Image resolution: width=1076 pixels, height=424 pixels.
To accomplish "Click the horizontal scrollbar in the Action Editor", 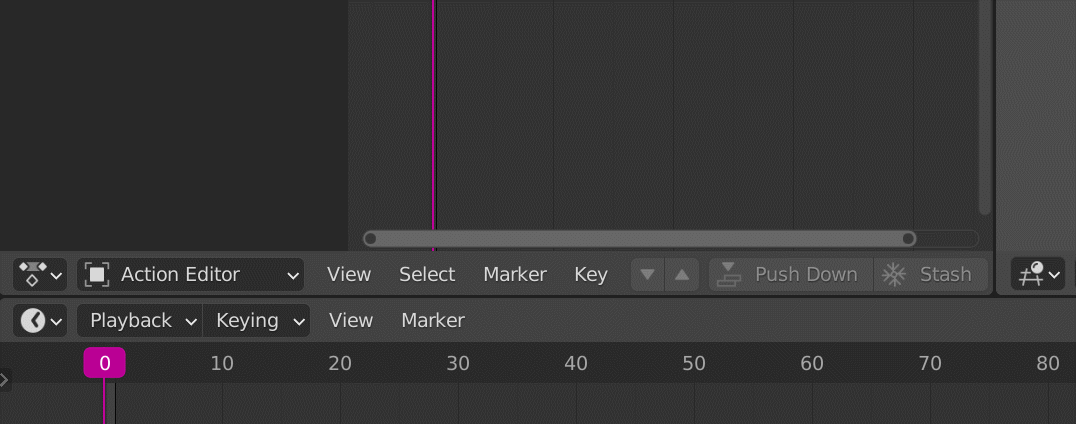I will 640,238.
